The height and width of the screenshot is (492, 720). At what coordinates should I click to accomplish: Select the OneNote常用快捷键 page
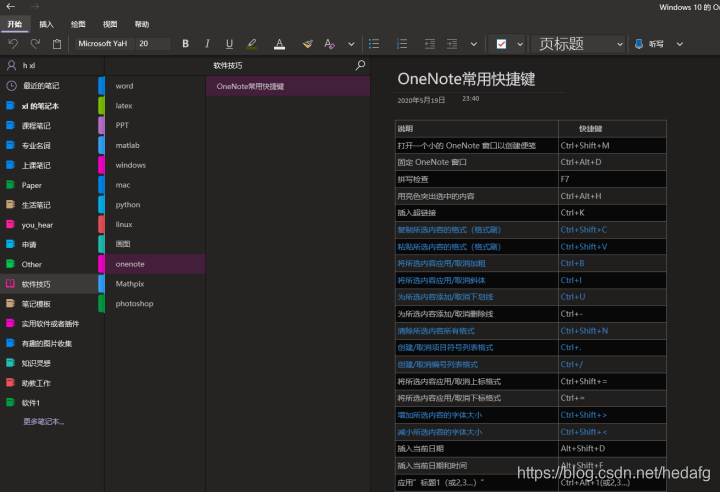pyautogui.click(x=288, y=86)
